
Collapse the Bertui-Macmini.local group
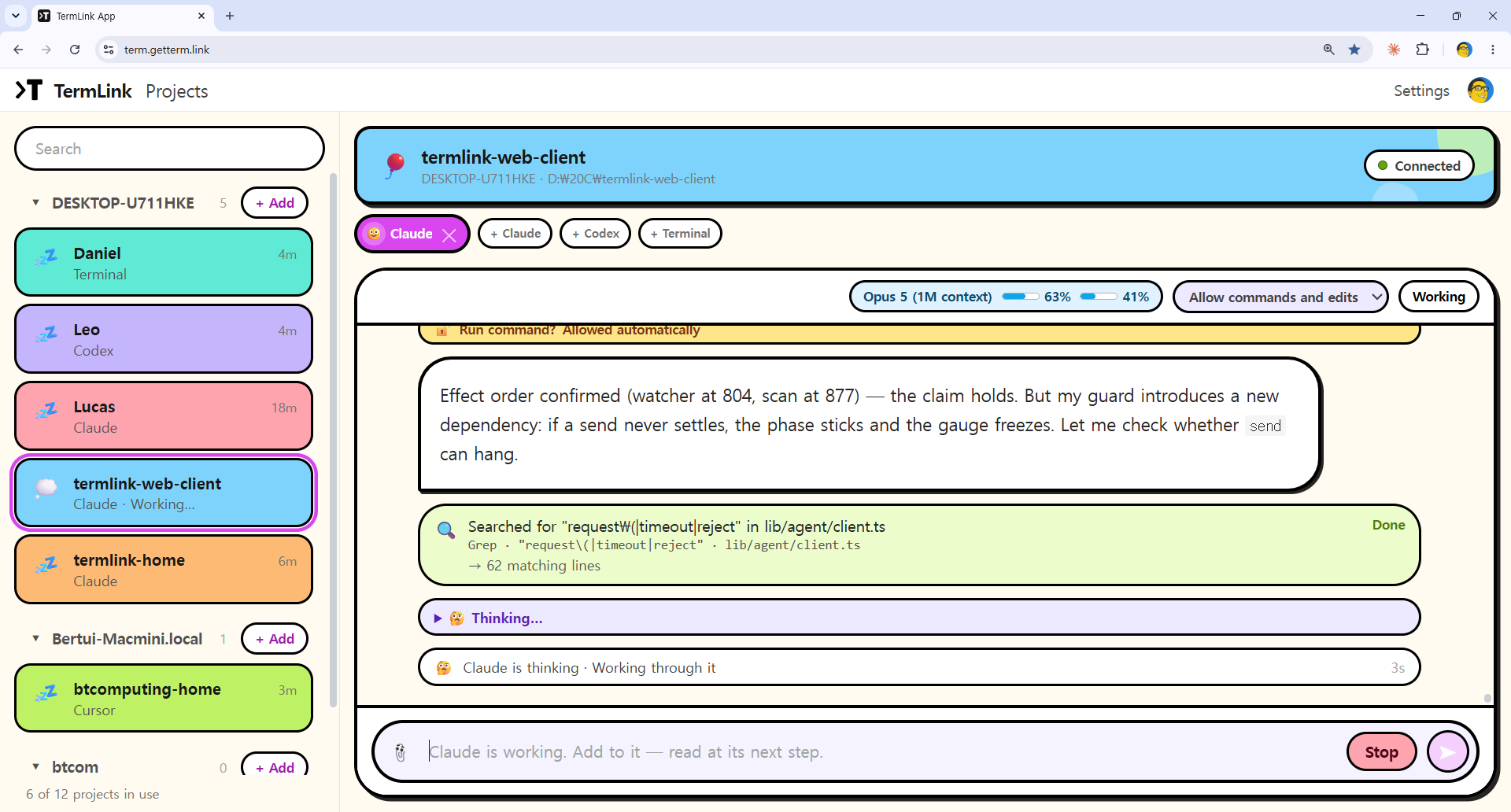35,639
